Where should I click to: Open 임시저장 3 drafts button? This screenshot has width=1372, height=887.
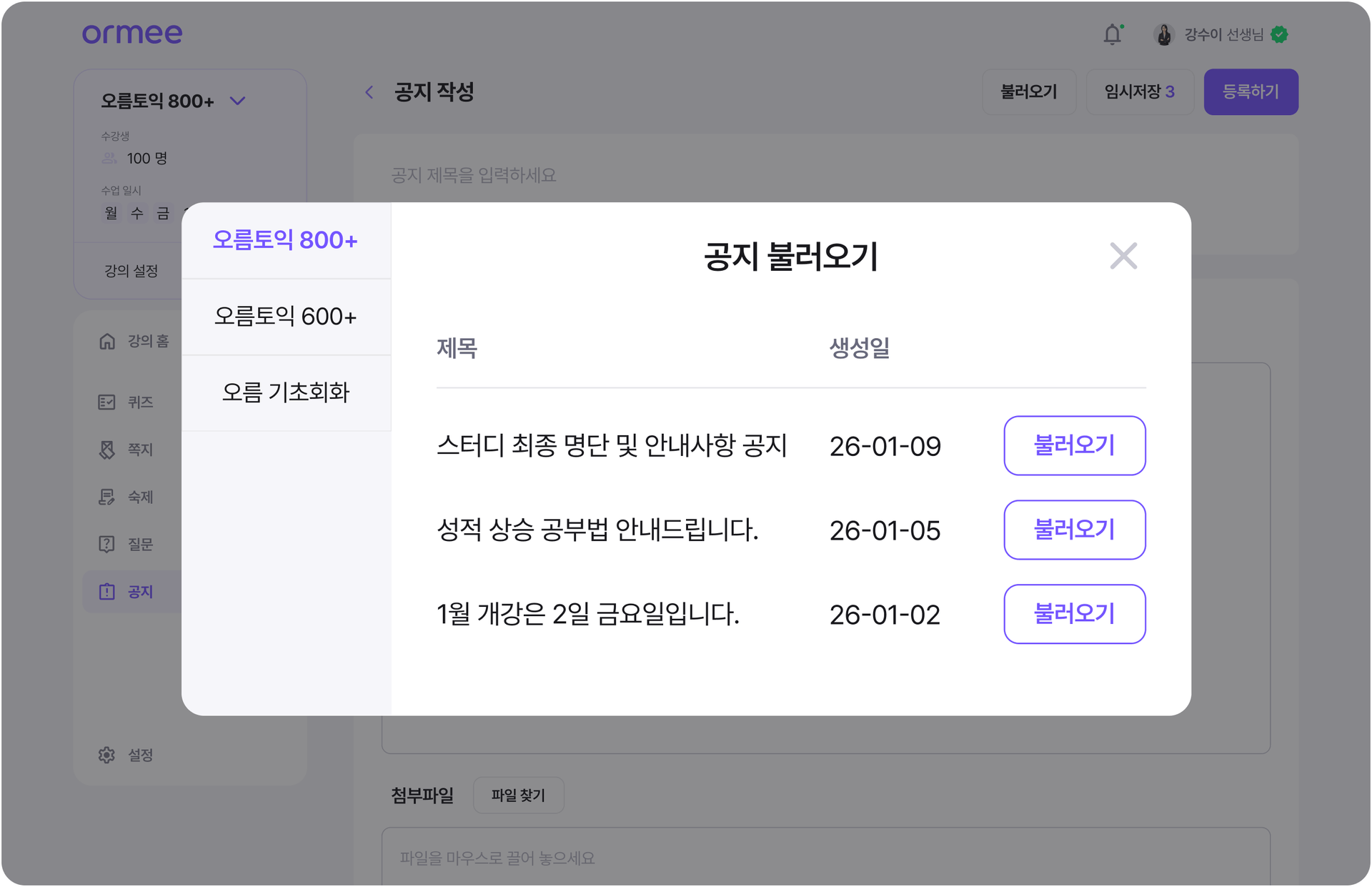tap(1140, 91)
